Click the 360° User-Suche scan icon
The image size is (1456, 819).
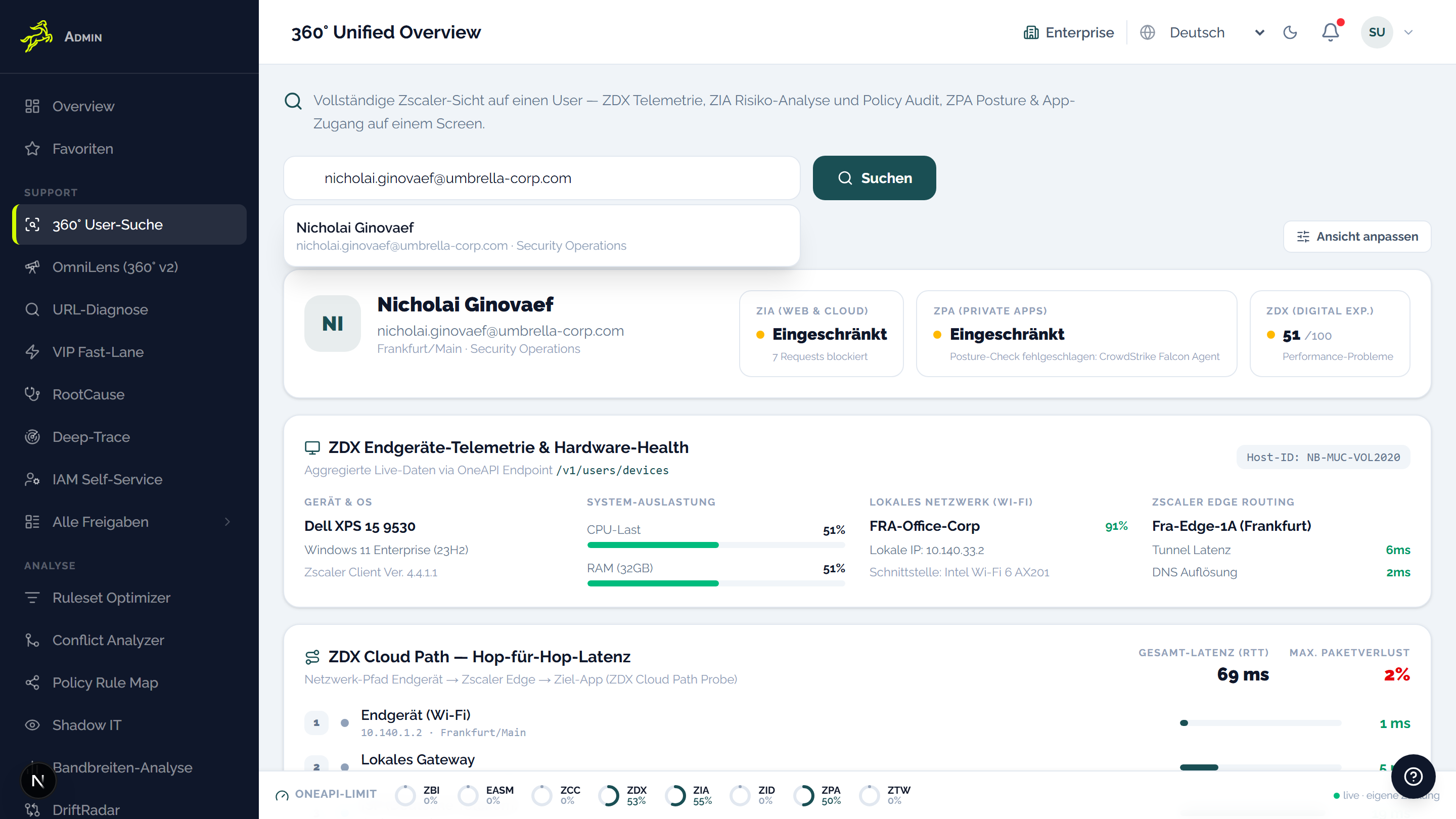tap(32, 224)
